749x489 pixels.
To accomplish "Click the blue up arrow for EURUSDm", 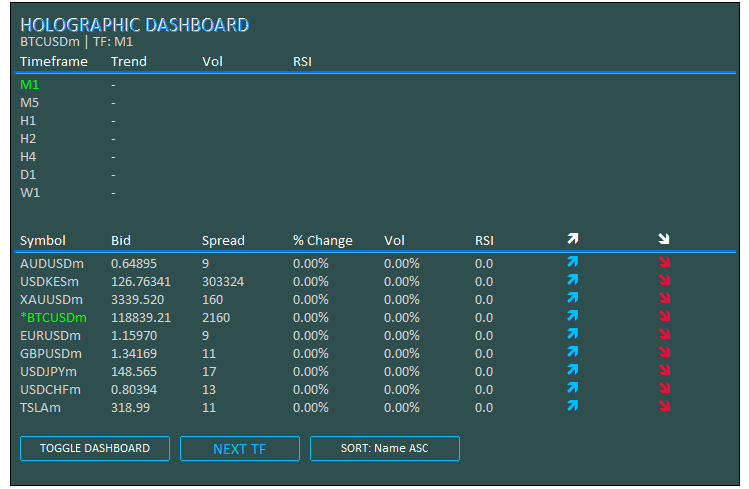I will click(x=573, y=334).
